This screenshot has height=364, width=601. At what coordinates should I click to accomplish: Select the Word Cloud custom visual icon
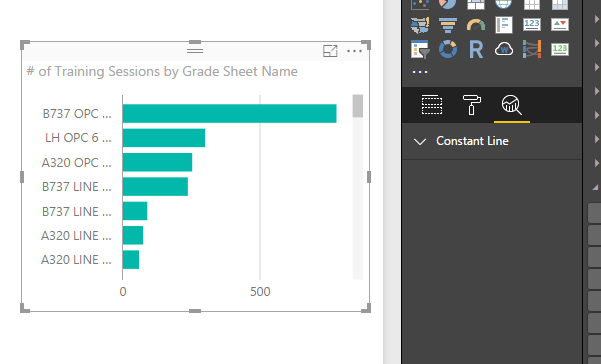click(504, 49)
